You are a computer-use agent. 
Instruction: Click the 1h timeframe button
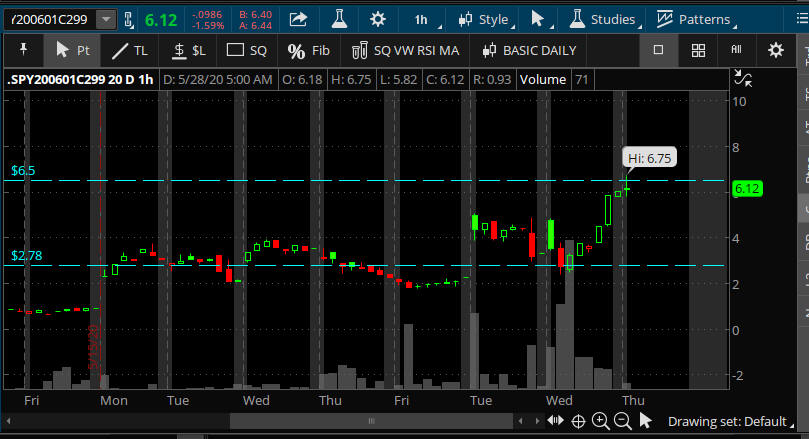pos(421,19)
